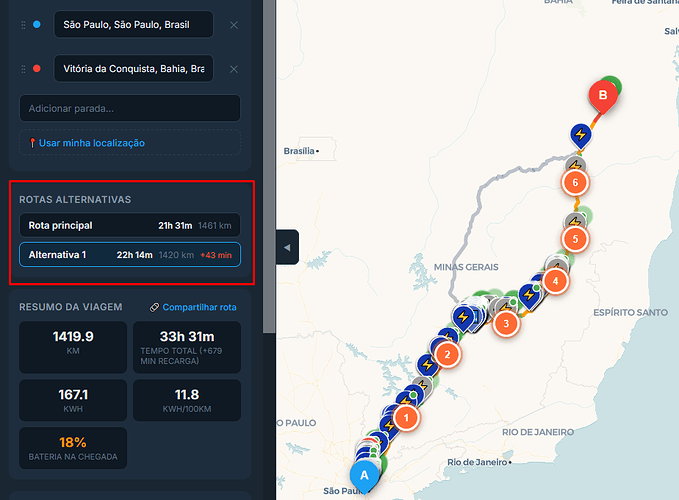Screen dimensions: 679x500
Task: Click charging stop marker 2
Action: point(447,355)
